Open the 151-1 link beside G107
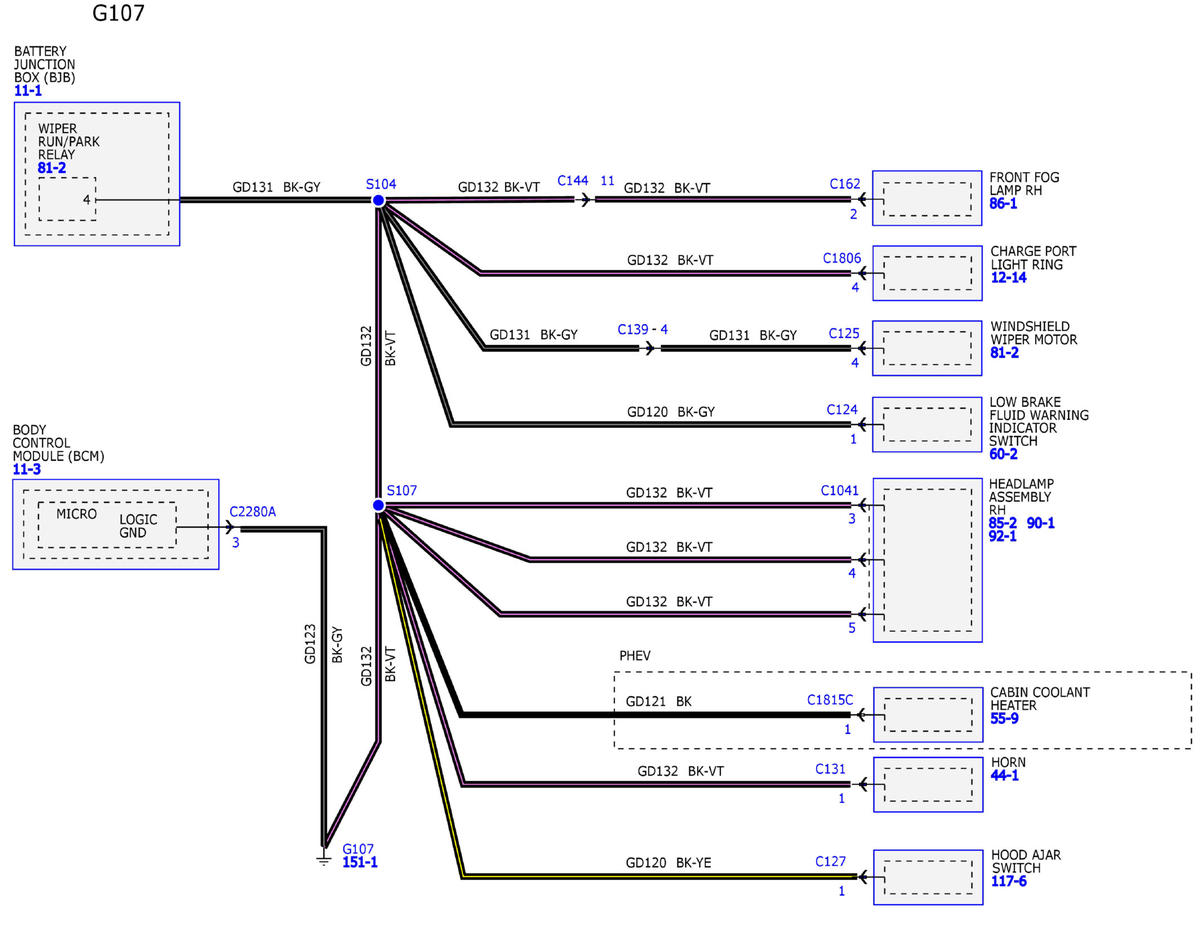 click(360, 862)
